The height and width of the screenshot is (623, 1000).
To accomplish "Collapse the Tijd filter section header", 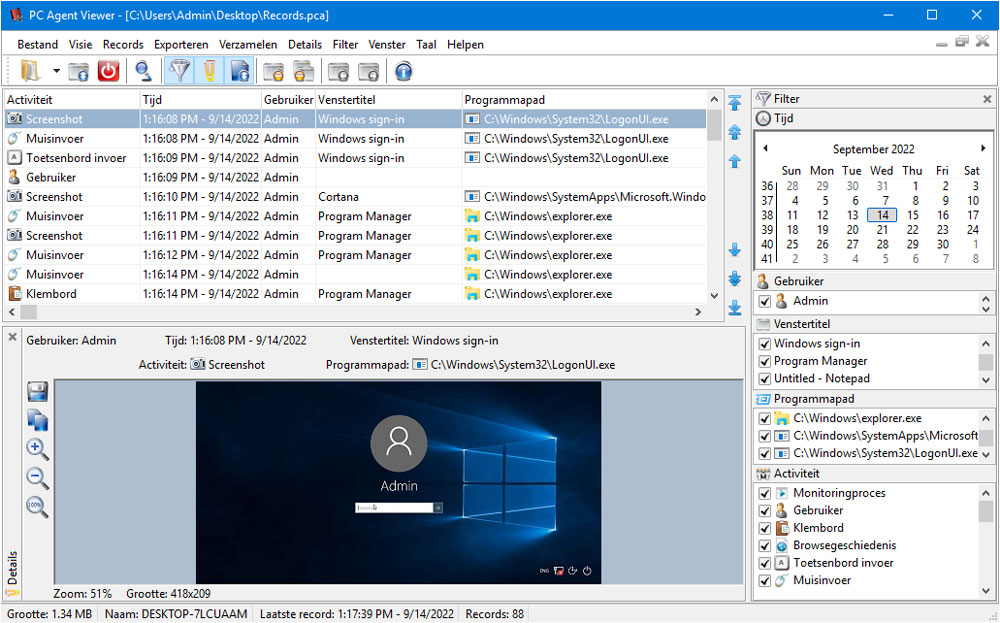I will click(x=874, y=119).
